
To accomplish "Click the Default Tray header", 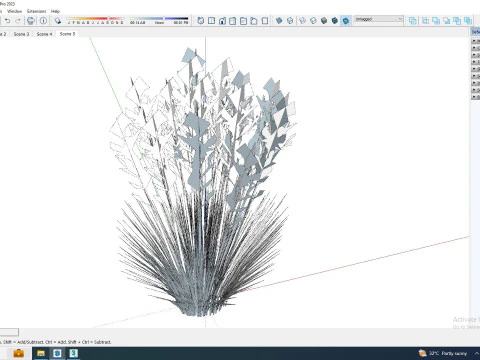I will [x=476, y=32].
